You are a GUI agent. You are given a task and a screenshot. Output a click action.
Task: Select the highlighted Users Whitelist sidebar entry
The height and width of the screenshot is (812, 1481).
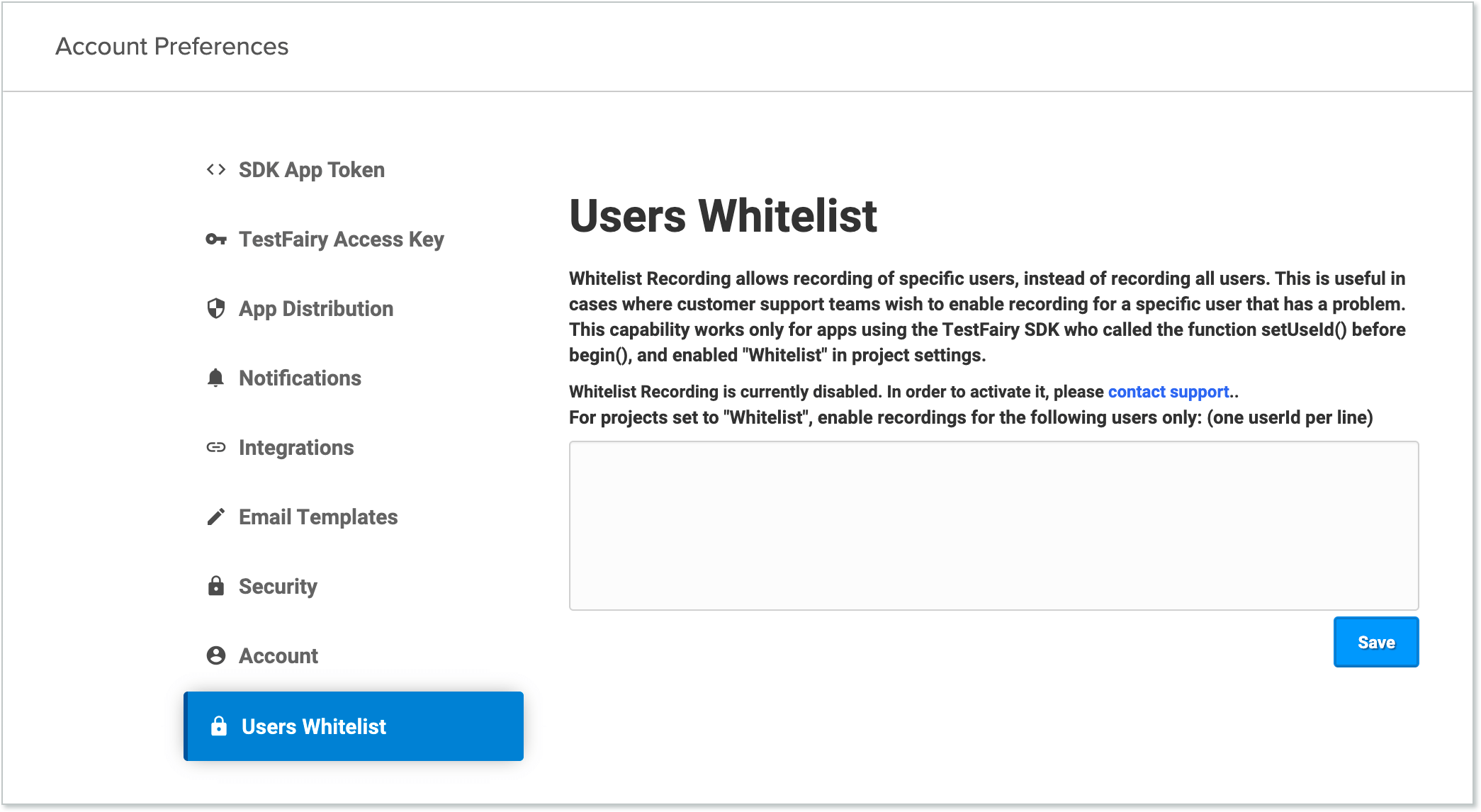point(314,726)
